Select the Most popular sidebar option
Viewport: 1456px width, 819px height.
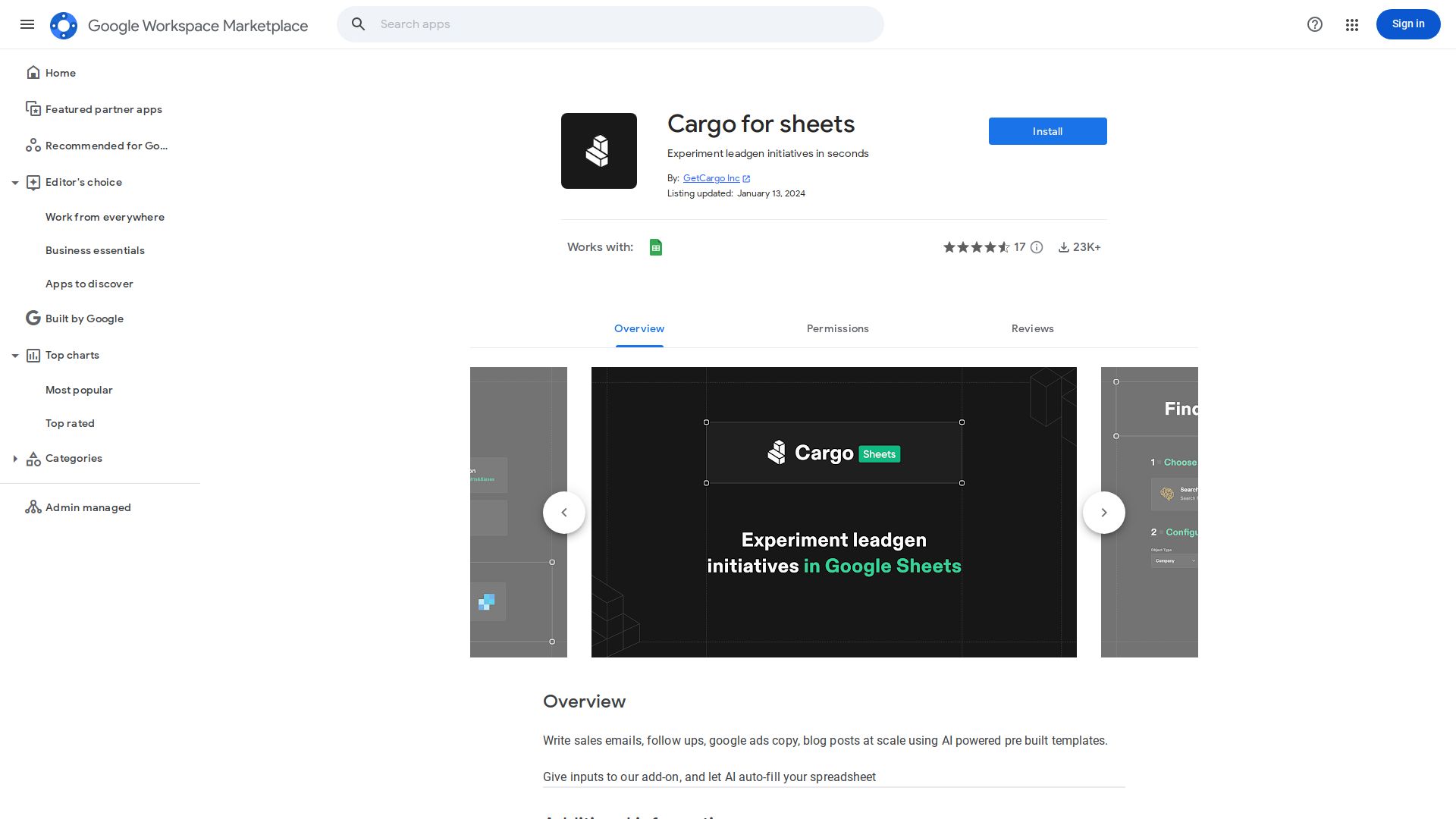tap(79, 390)
